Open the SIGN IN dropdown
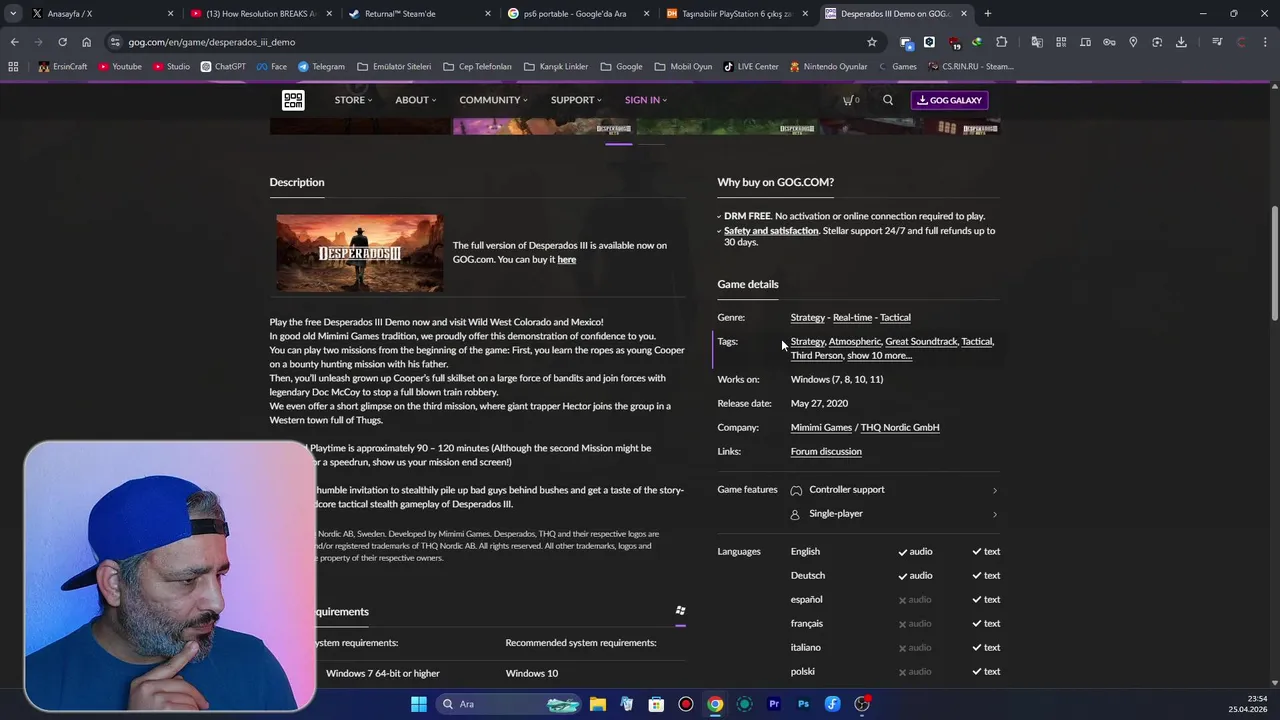 coord(645,100)
